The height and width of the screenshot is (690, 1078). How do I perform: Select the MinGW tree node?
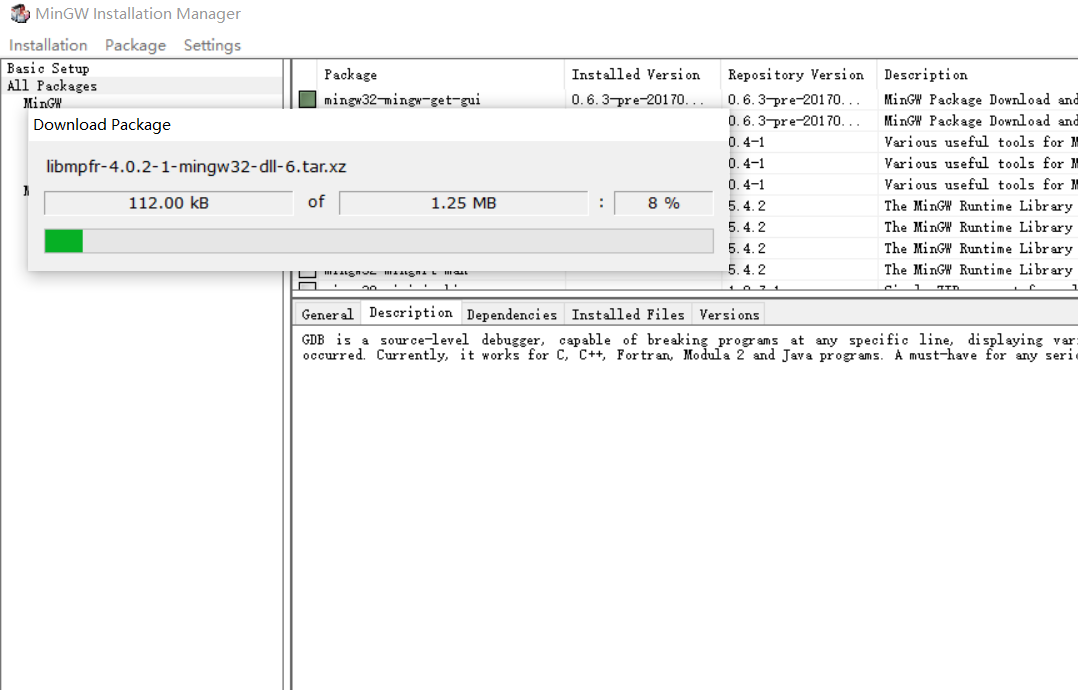(43, 103)
